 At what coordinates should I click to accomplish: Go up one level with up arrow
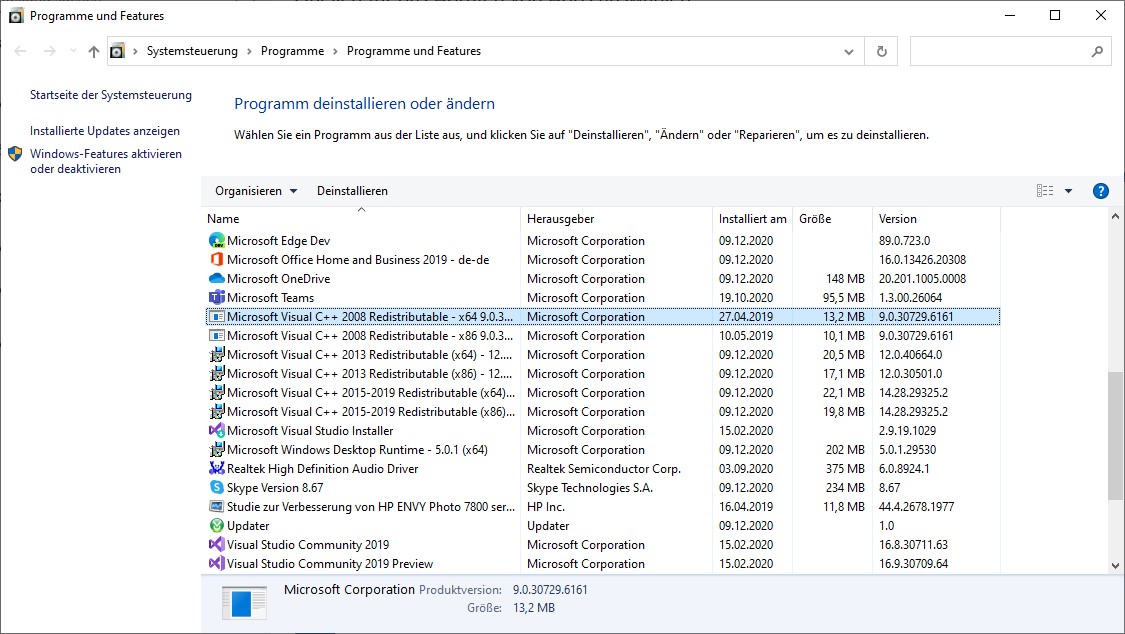pos(93,52)
